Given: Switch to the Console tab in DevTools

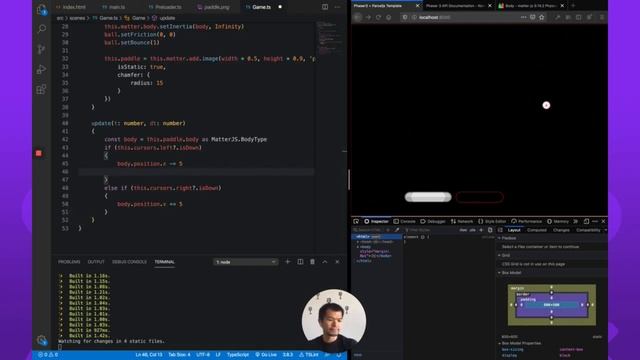Looking at the screenshot, I should tap(404, 221).
